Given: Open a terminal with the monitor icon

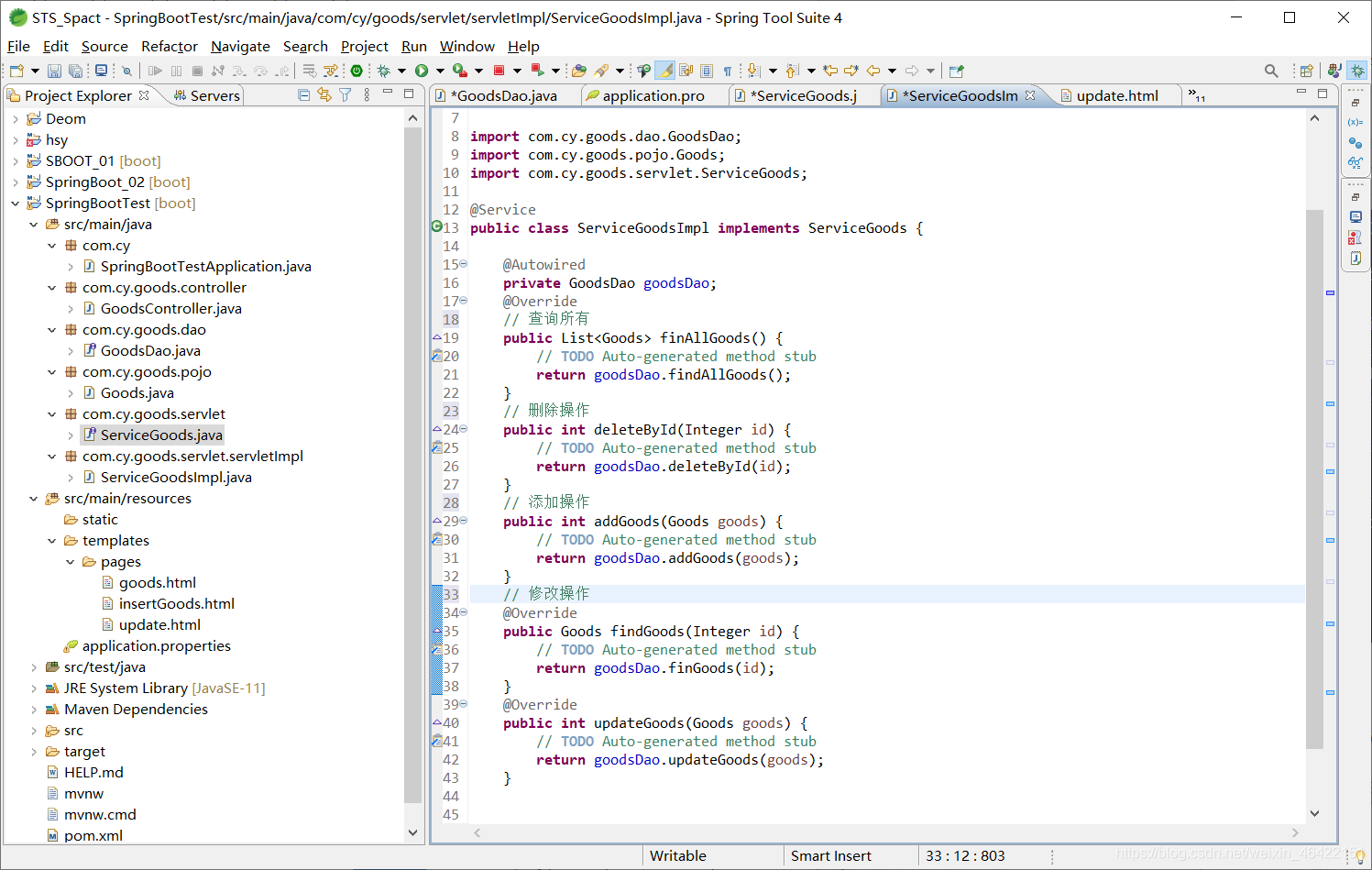Looking at the screenshot, I should [101, 71].
